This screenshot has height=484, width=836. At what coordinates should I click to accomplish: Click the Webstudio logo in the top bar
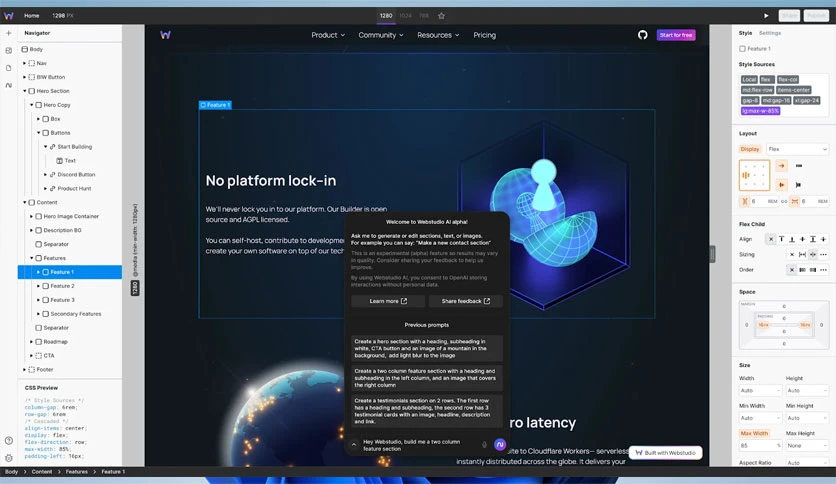pyautogui.click(x=9, y=15)
